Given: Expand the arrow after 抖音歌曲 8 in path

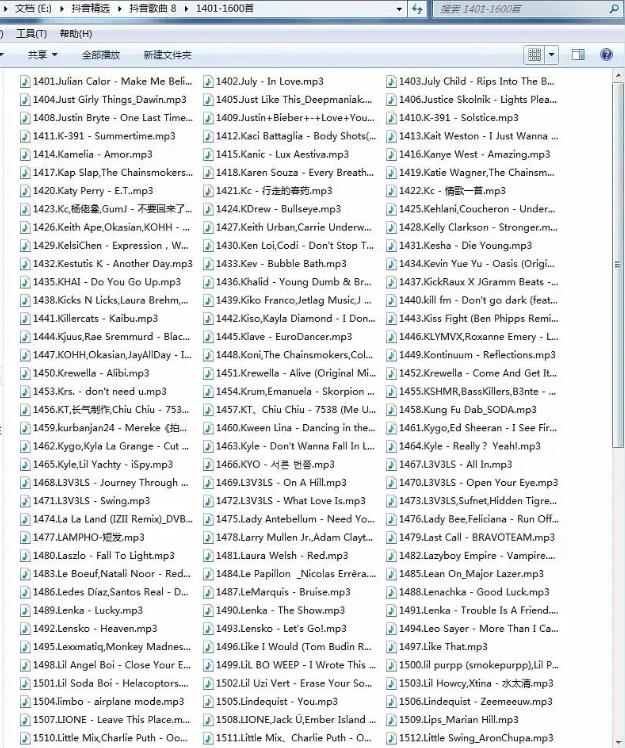Looking at the screenshot, I should point(186,9).
